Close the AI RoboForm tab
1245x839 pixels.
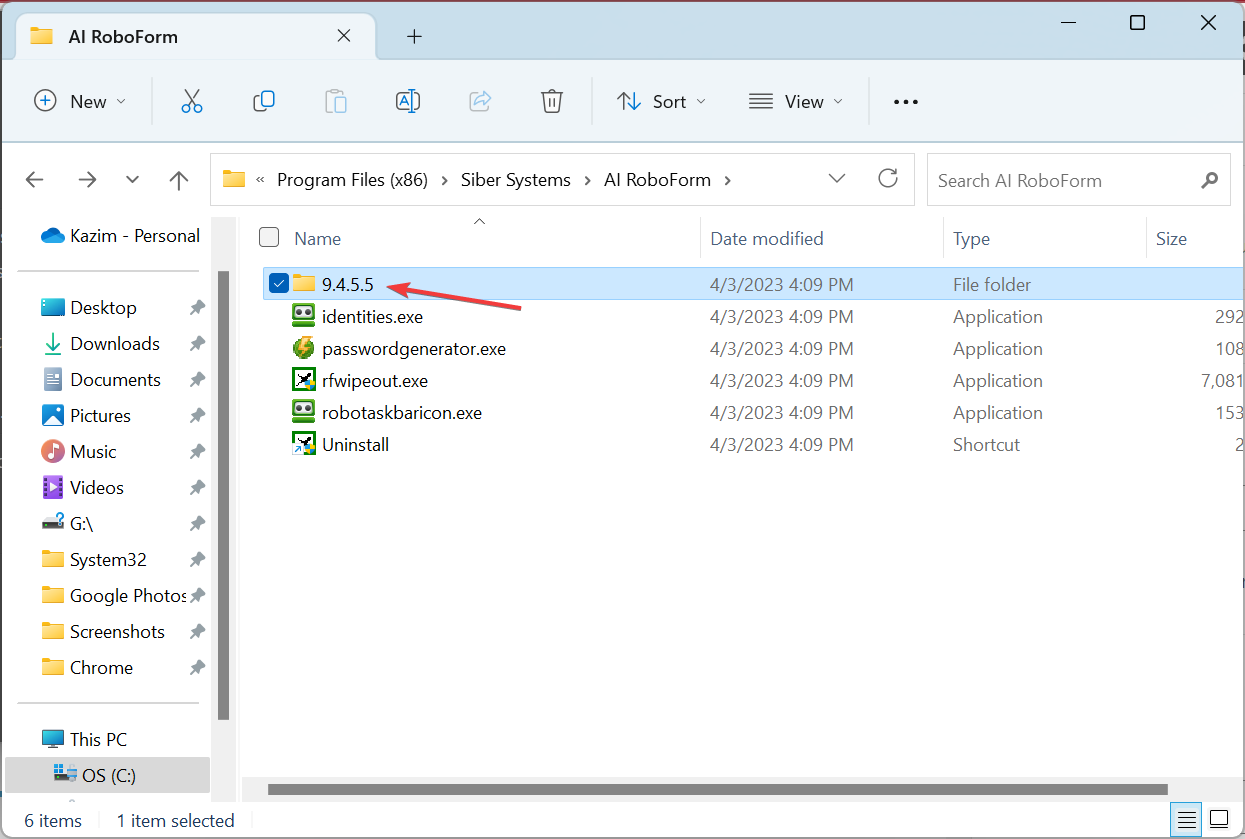pyautogui.click(x=344, y=36)
